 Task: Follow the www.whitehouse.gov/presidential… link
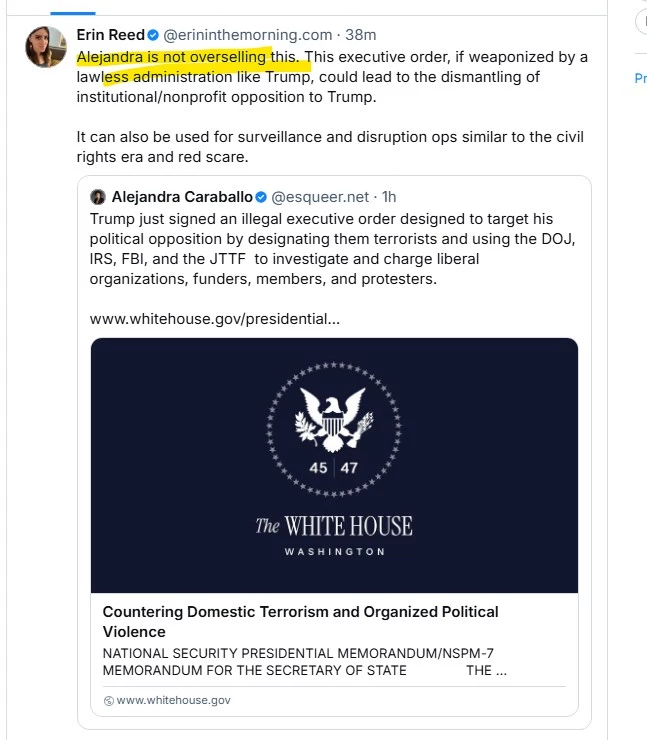point(214,319)
